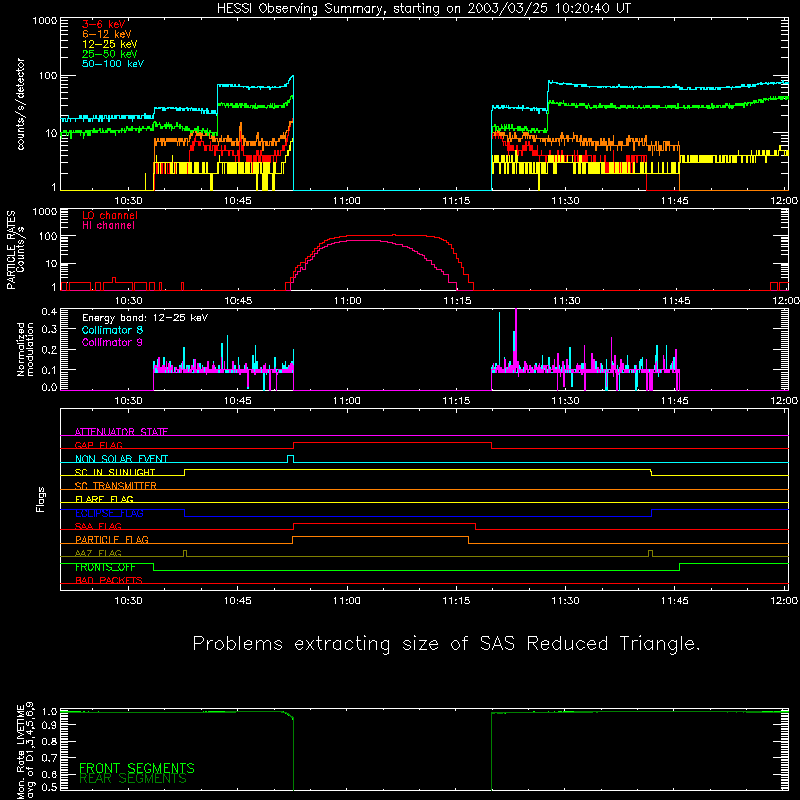
Task: Click the 'SC TRANSMITTER' flag label
Action: tap(116, 486)
